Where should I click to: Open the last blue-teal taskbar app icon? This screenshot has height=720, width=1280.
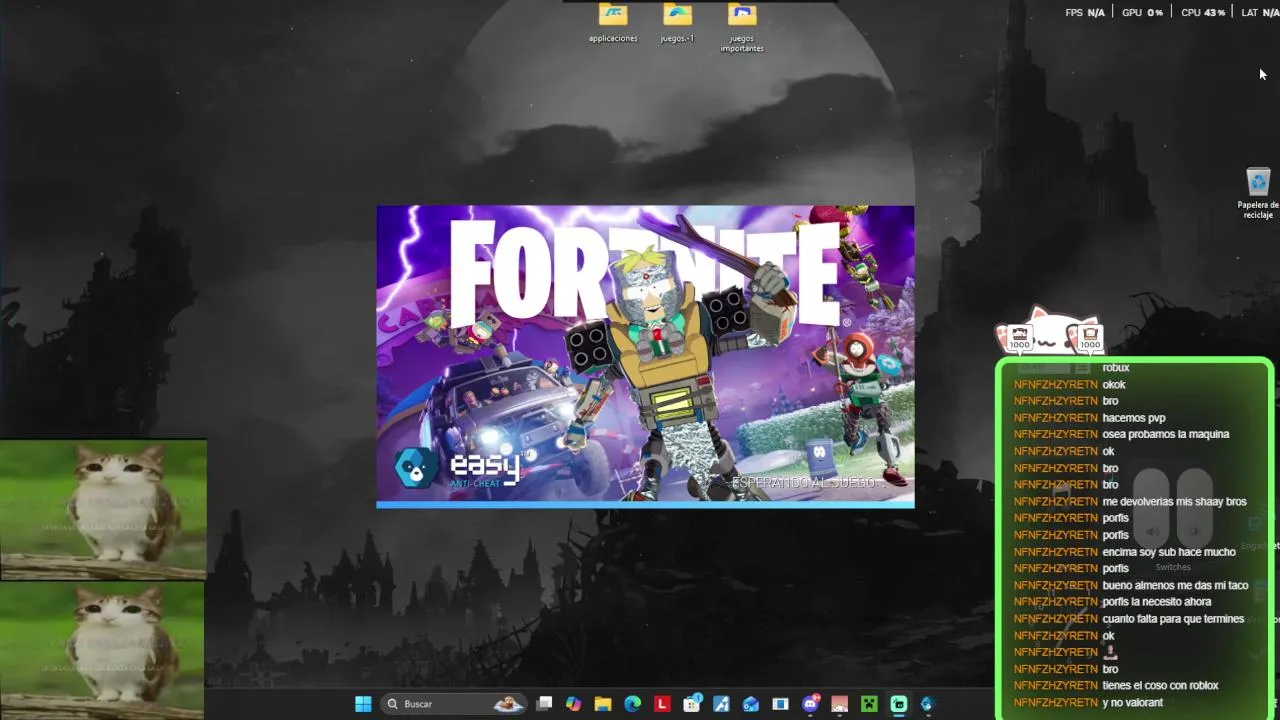pos(927,704)
